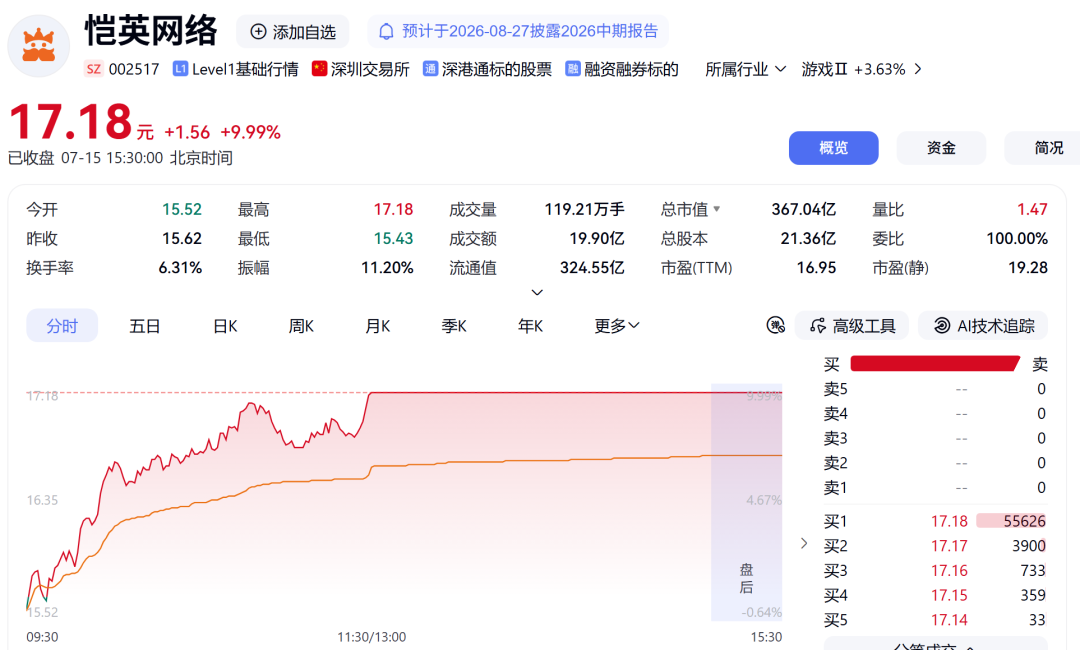This screenshot has width=1080, height=650.
Task: Expand more quote data with the down chevron
Action: click(537, 293)
